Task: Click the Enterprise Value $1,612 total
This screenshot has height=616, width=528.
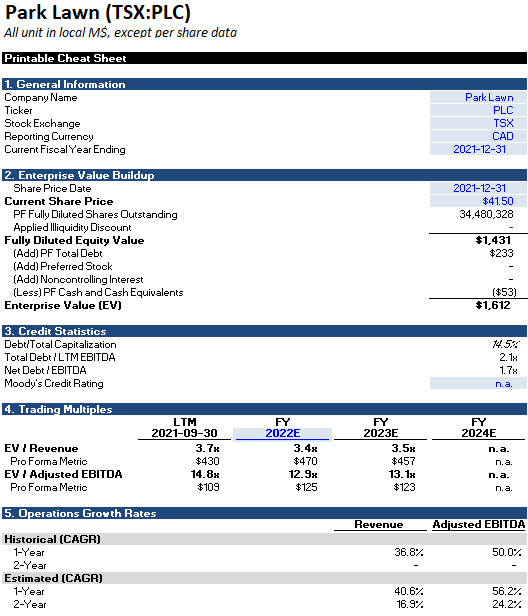Action: pyautogui.click(x=493, y=305)
